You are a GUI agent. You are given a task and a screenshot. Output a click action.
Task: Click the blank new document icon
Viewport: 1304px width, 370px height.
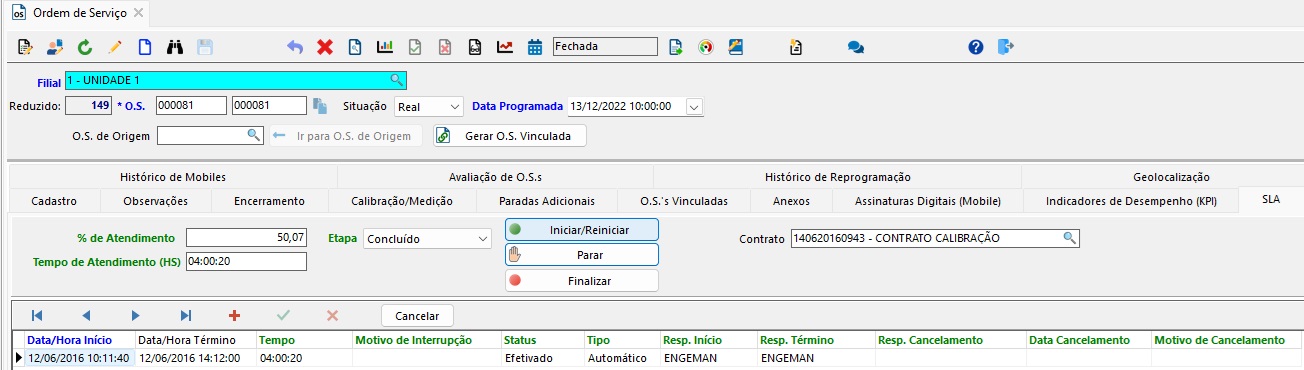(145, 47)
